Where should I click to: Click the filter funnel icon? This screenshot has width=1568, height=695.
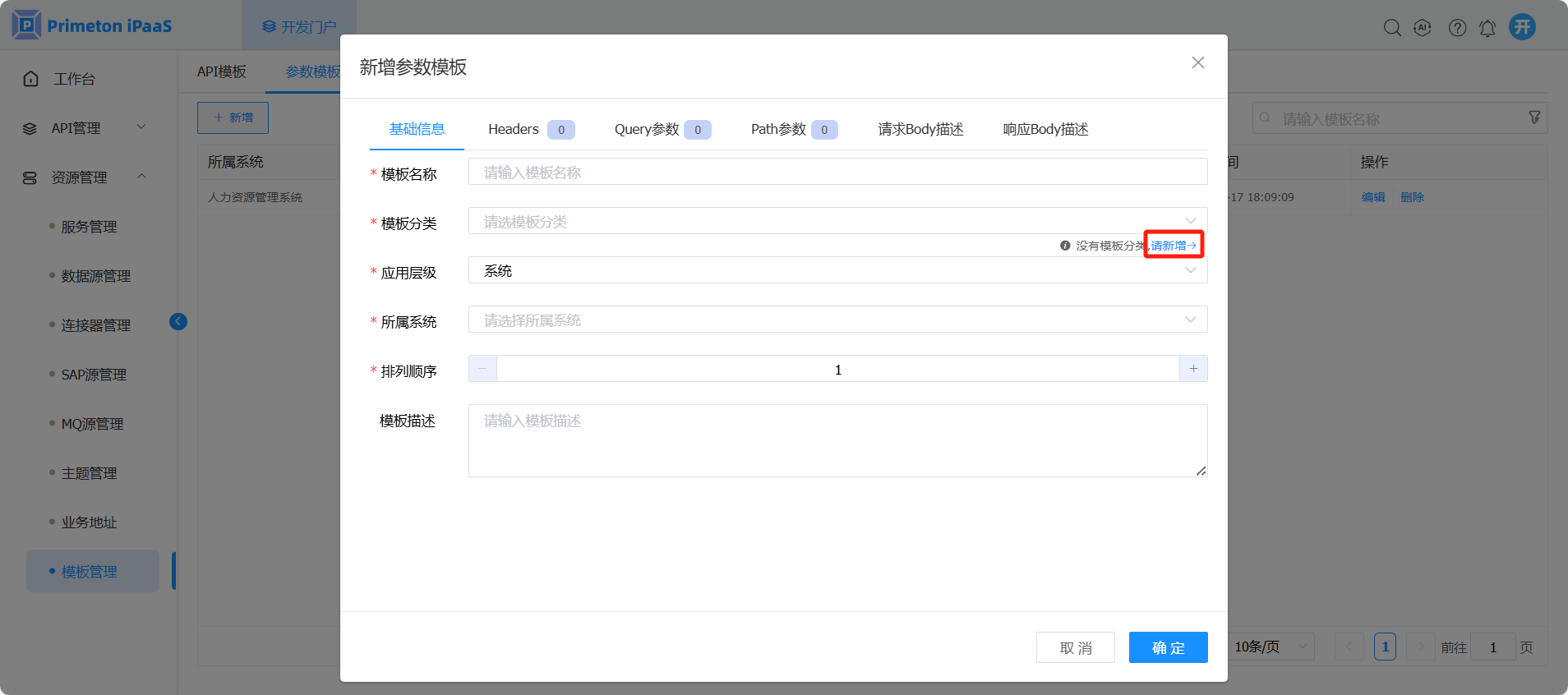click(1533, 117)
